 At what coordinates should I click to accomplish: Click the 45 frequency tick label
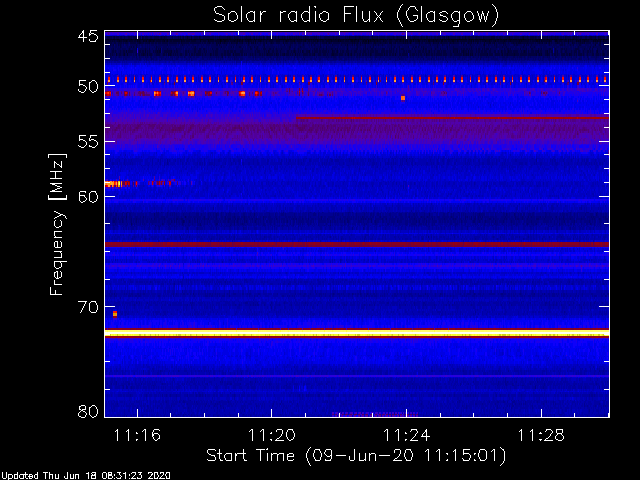tap(88, 36)
